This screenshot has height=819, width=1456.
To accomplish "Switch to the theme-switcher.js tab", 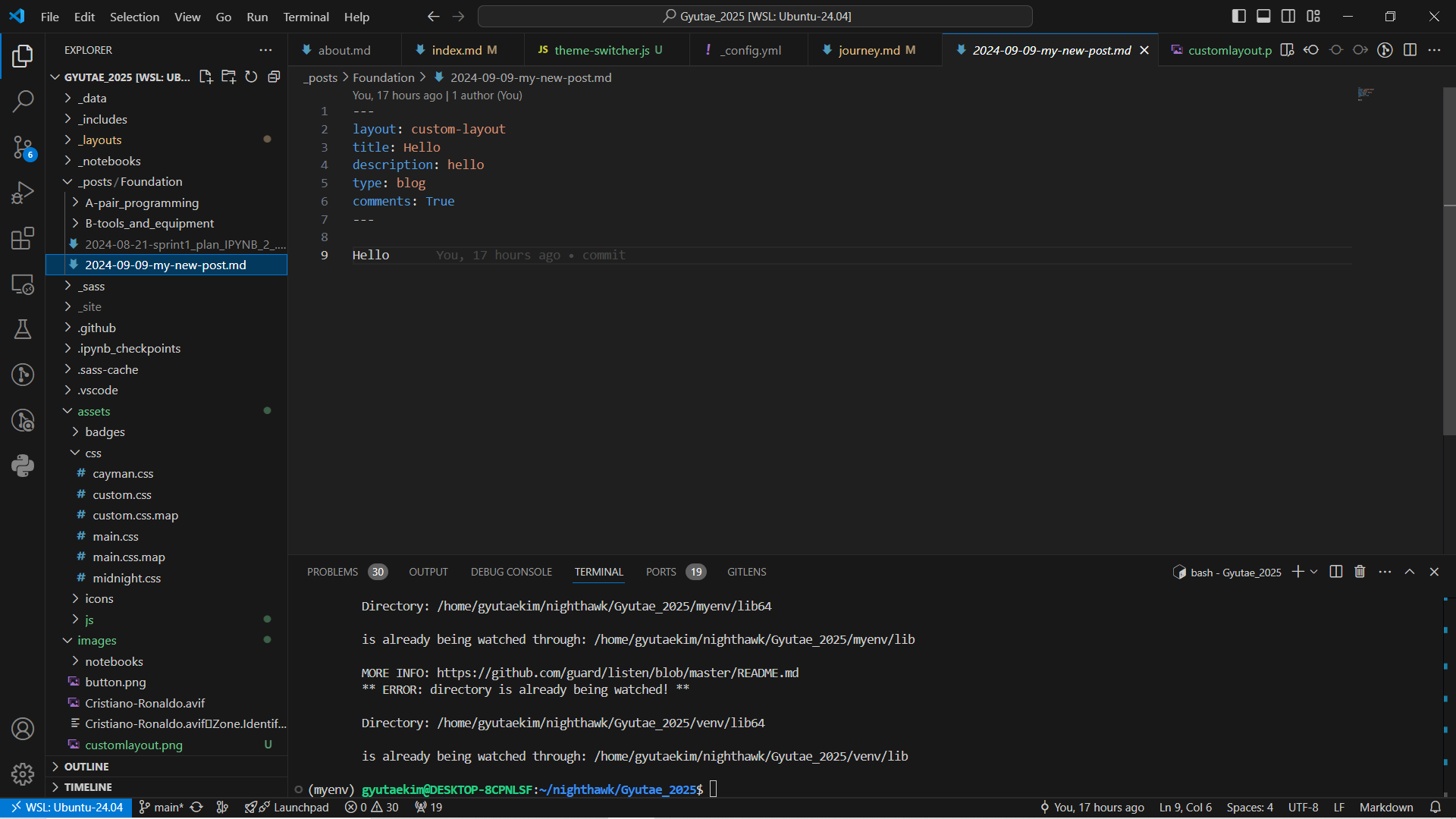I will pyautogui.click(x=607, y=50).
